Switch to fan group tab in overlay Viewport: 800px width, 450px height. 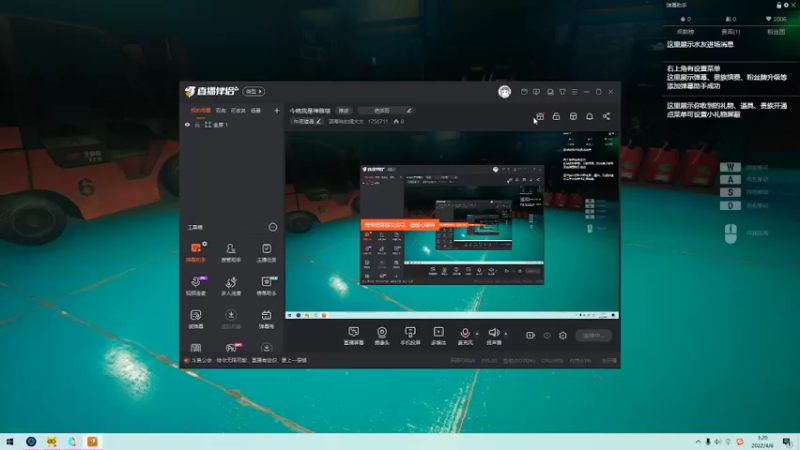(776, 32)
